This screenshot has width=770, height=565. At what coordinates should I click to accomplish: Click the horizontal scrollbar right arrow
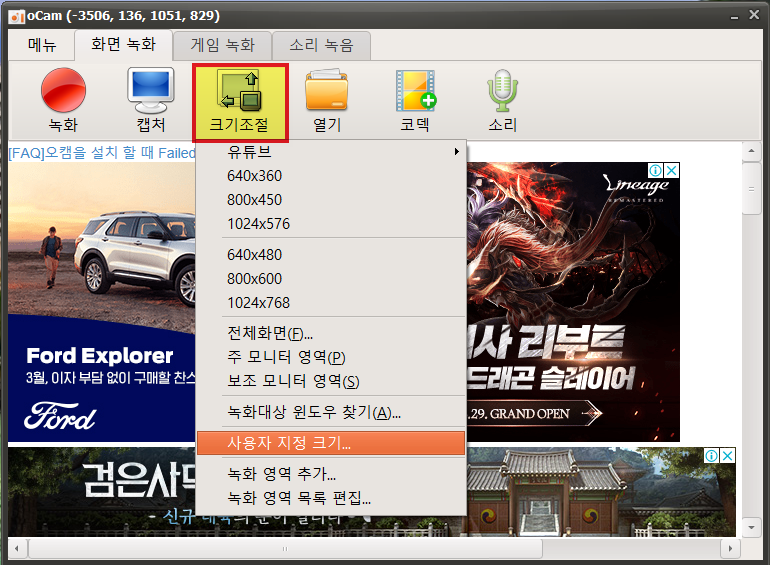tap(730, 548)
